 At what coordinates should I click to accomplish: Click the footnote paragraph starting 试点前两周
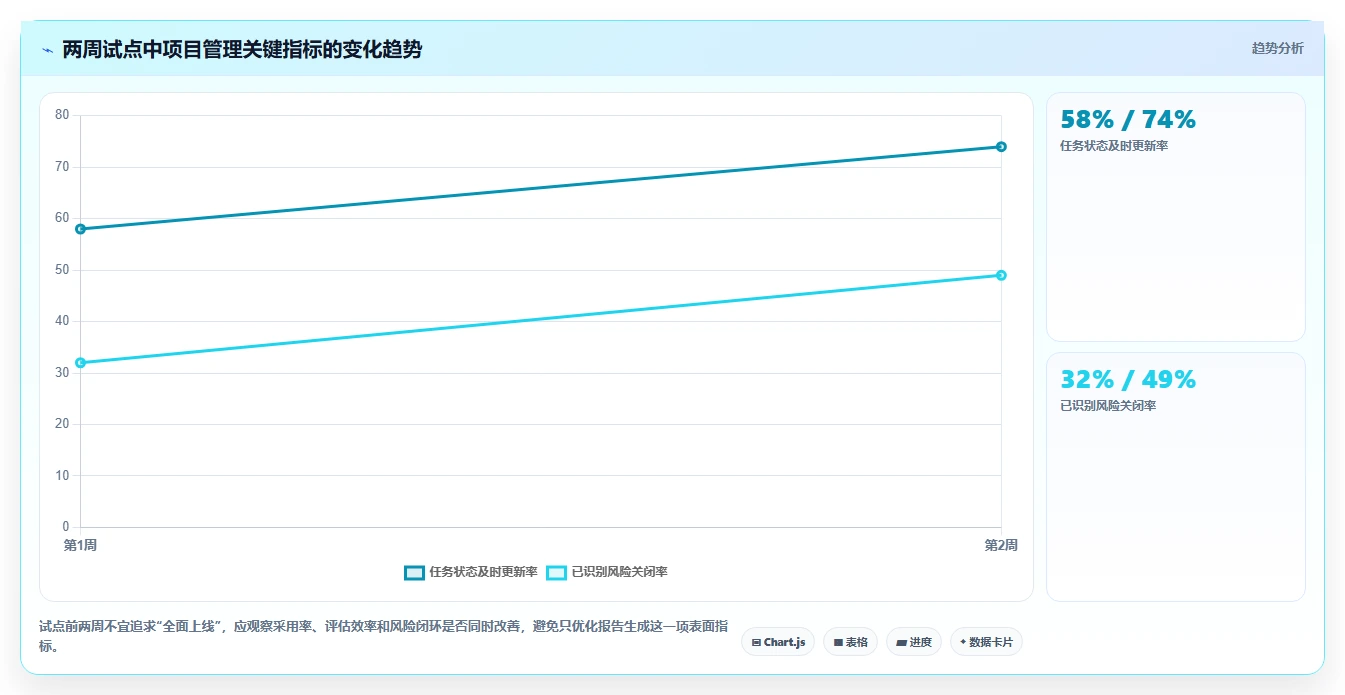tap(383, 636)
